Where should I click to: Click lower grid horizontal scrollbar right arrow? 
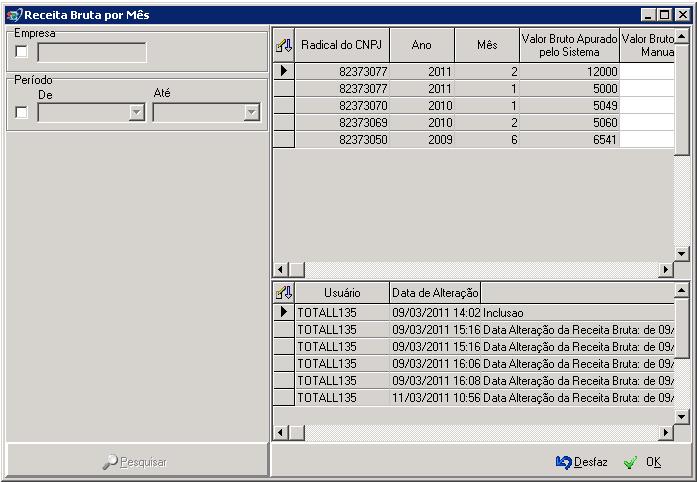pyautogui.click(x=666, y=433)
